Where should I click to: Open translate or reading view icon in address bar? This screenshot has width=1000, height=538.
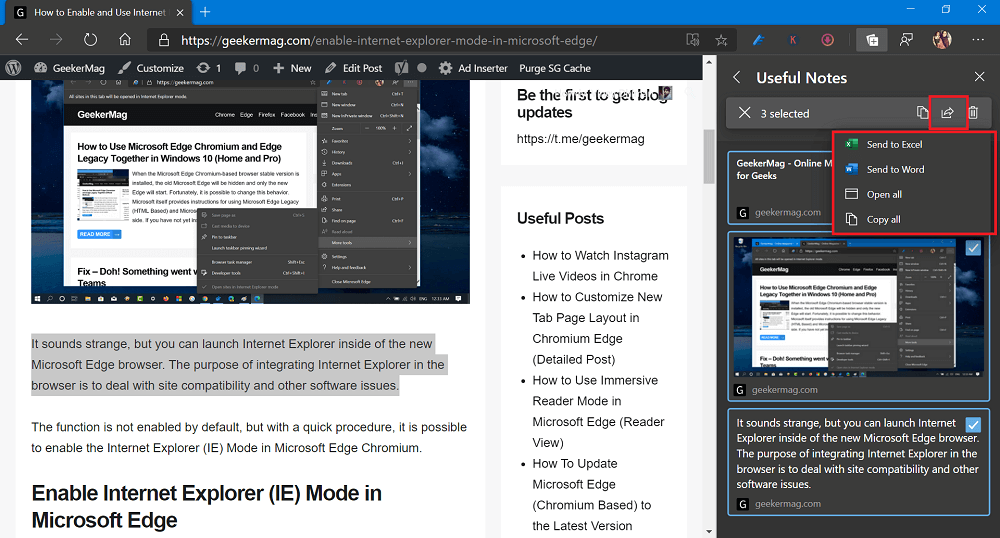point(693,40)
